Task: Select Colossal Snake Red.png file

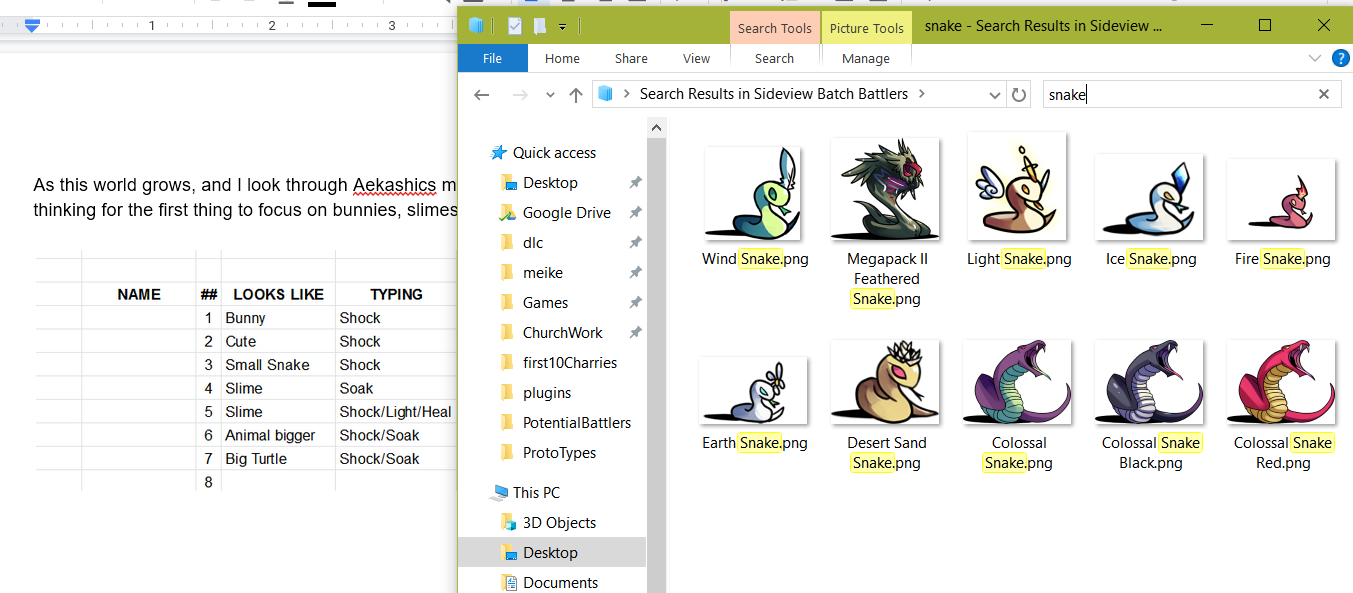Action: pyautogui.click(x=1282, y=382)
